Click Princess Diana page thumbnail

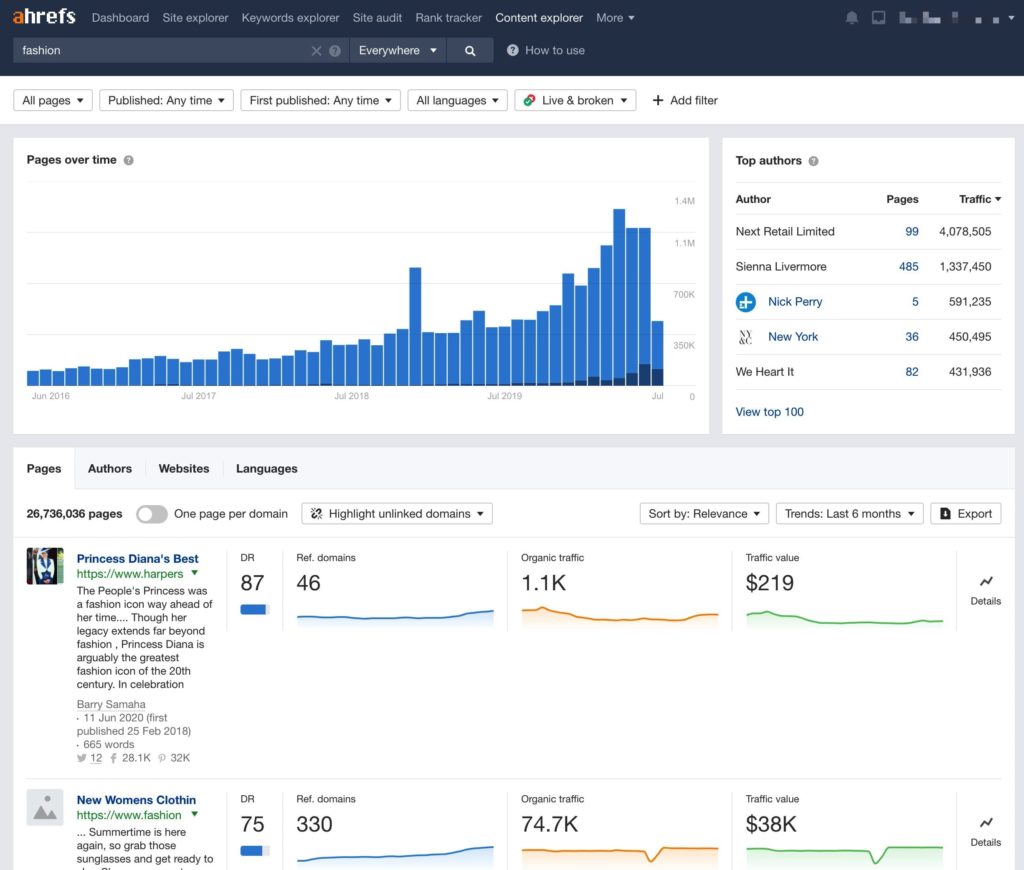tap(45, 566)
